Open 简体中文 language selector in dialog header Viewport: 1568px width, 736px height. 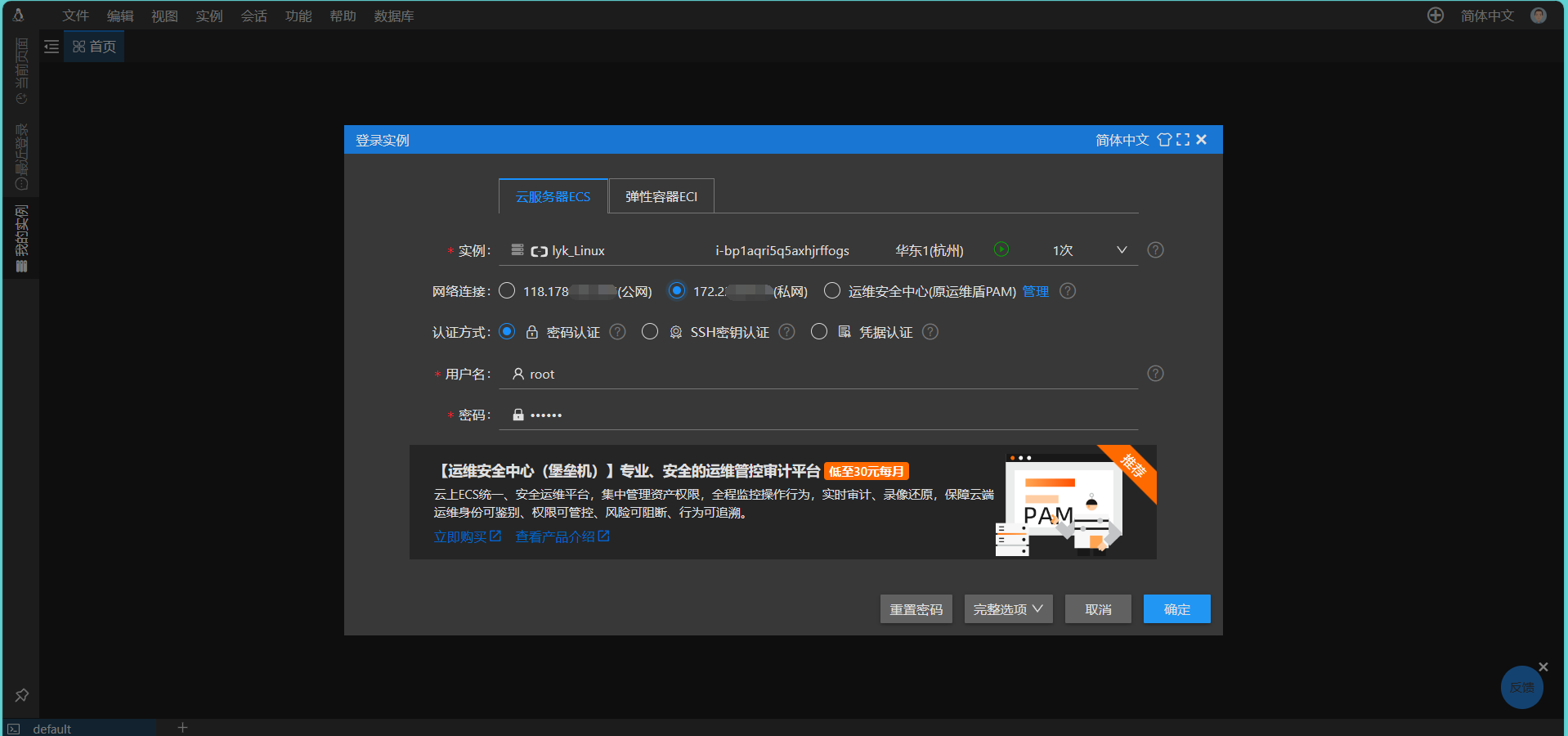1122,140
